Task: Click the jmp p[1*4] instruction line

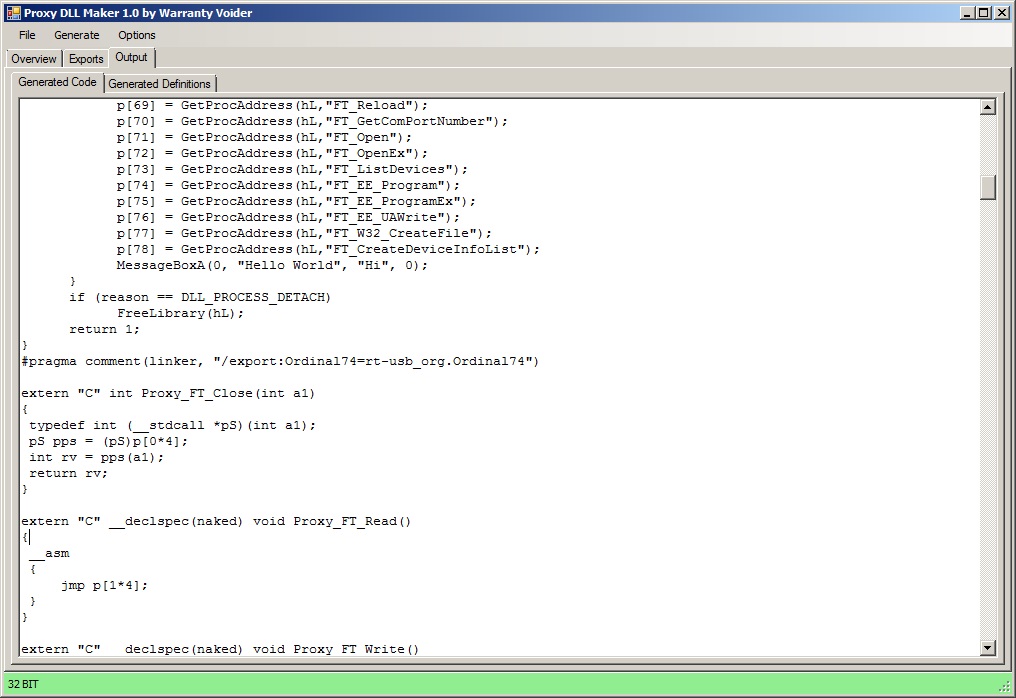Action: tap(104, 585)
